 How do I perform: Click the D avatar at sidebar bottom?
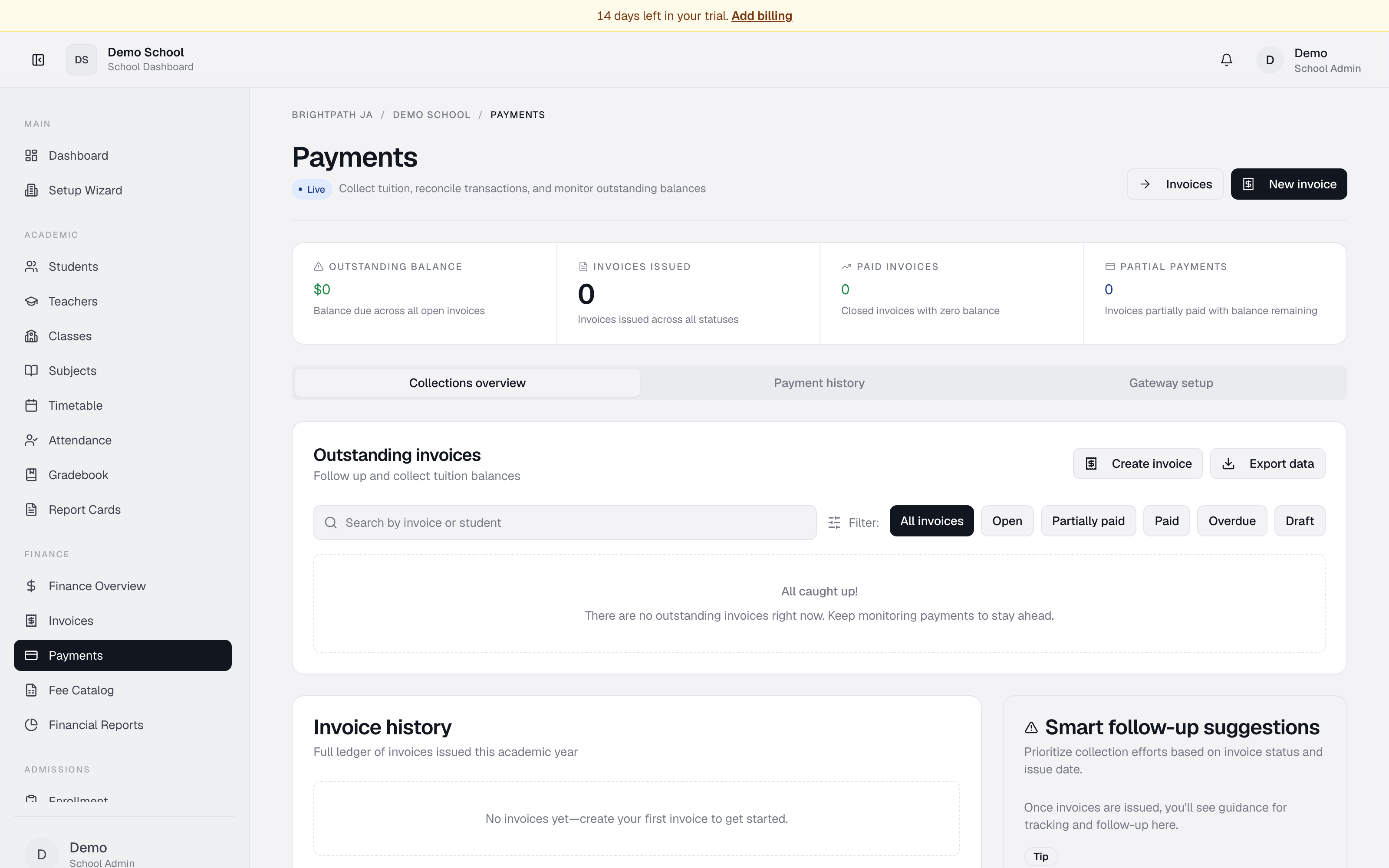click(41, 854)
